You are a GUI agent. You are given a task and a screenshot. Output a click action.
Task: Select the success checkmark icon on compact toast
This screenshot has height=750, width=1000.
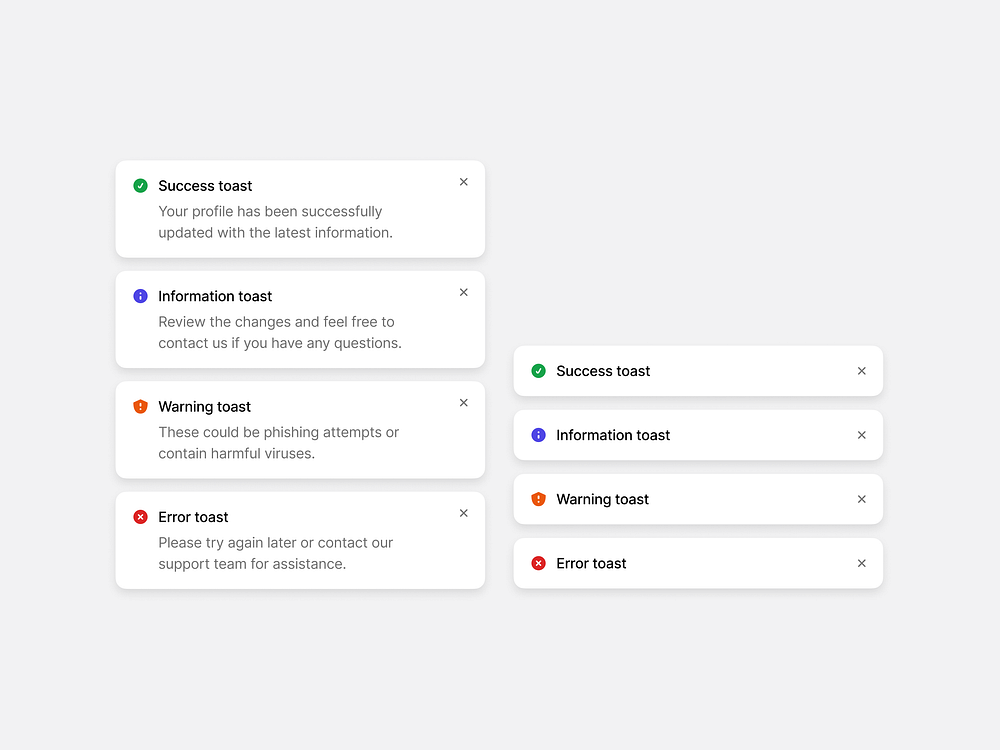coord(538,370)
